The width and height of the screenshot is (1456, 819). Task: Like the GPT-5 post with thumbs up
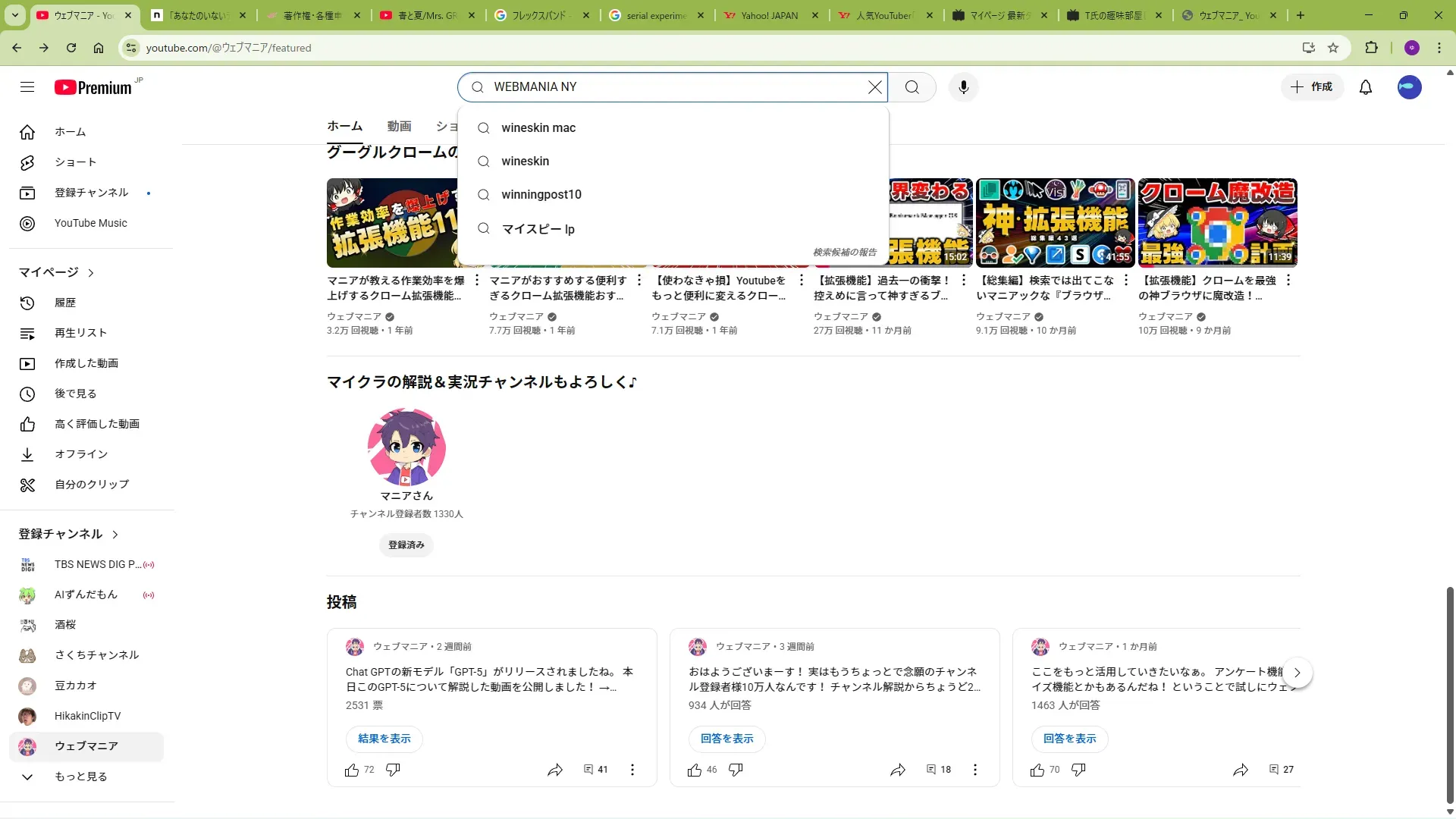pyautogui.click(x=352, y=770)
